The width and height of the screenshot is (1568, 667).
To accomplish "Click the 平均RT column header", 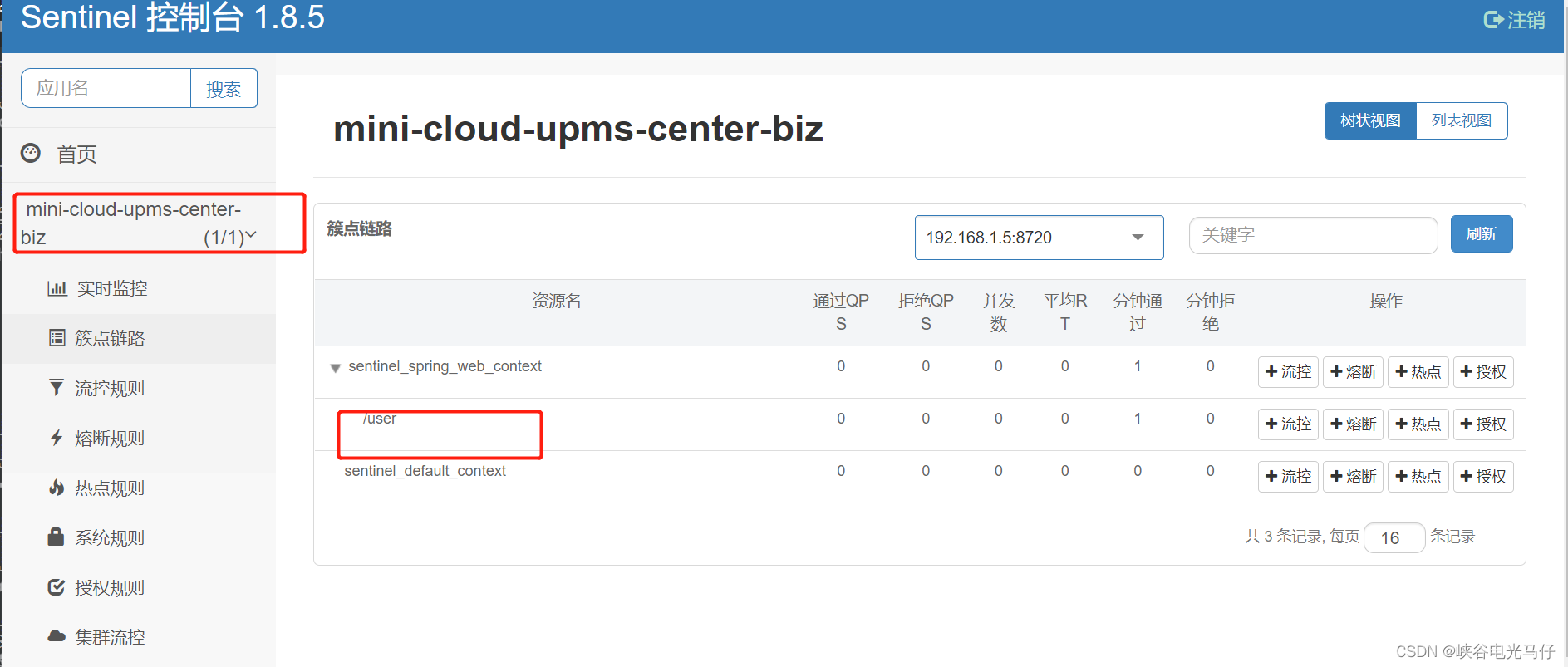I will pos(1065,312).
